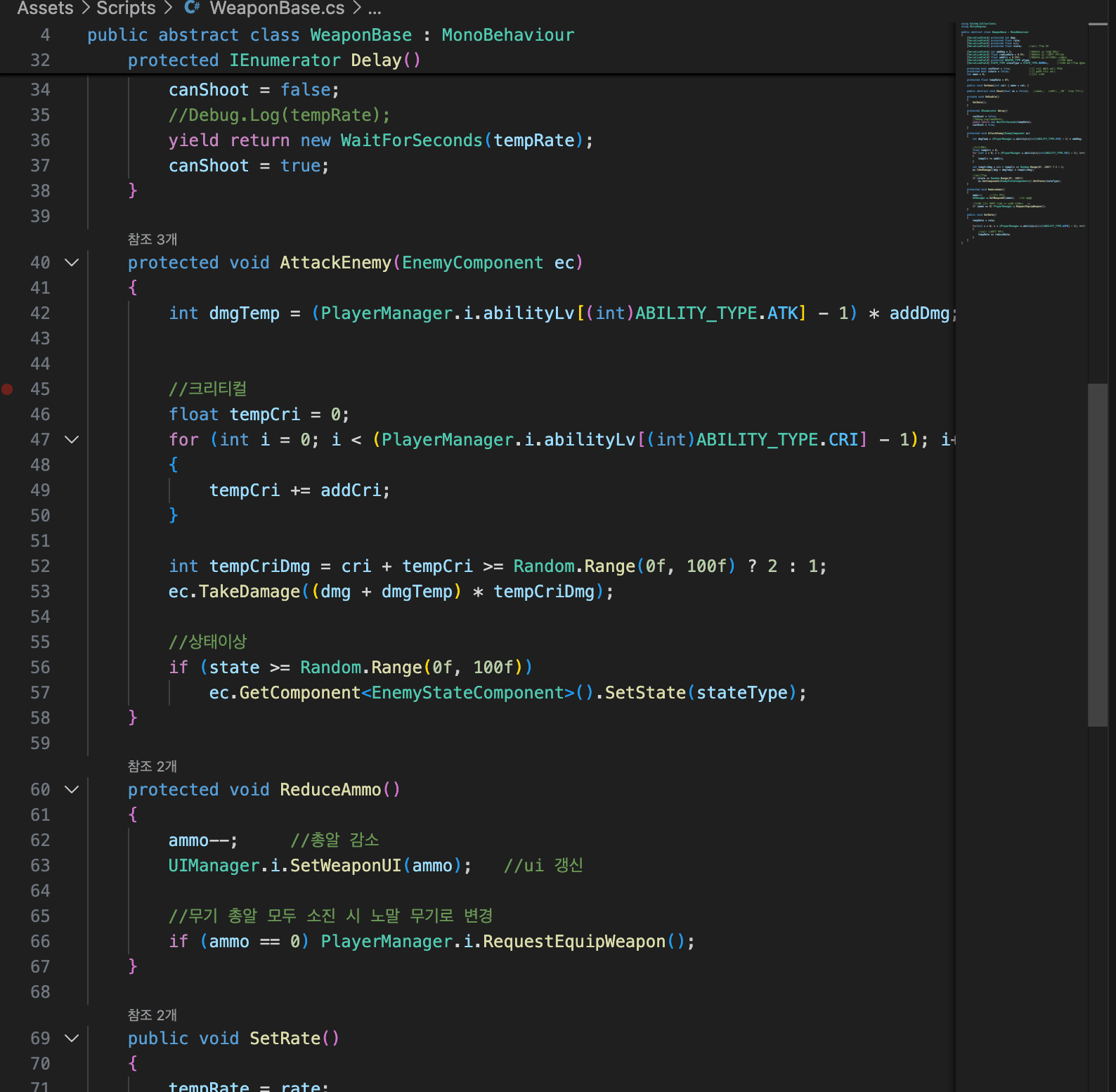Click the '//상태이상' comment on line 55
This screenshot has height=1092, width=1116.
pos(208,642)
